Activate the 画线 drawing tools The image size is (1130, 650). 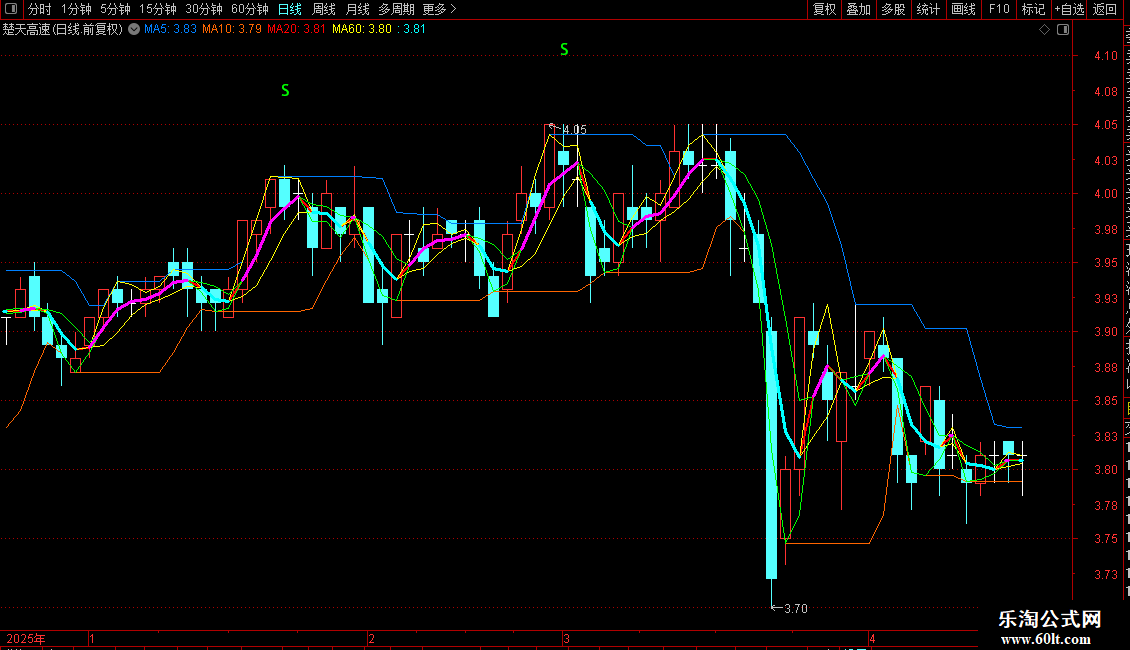click(x=964, y=9)
